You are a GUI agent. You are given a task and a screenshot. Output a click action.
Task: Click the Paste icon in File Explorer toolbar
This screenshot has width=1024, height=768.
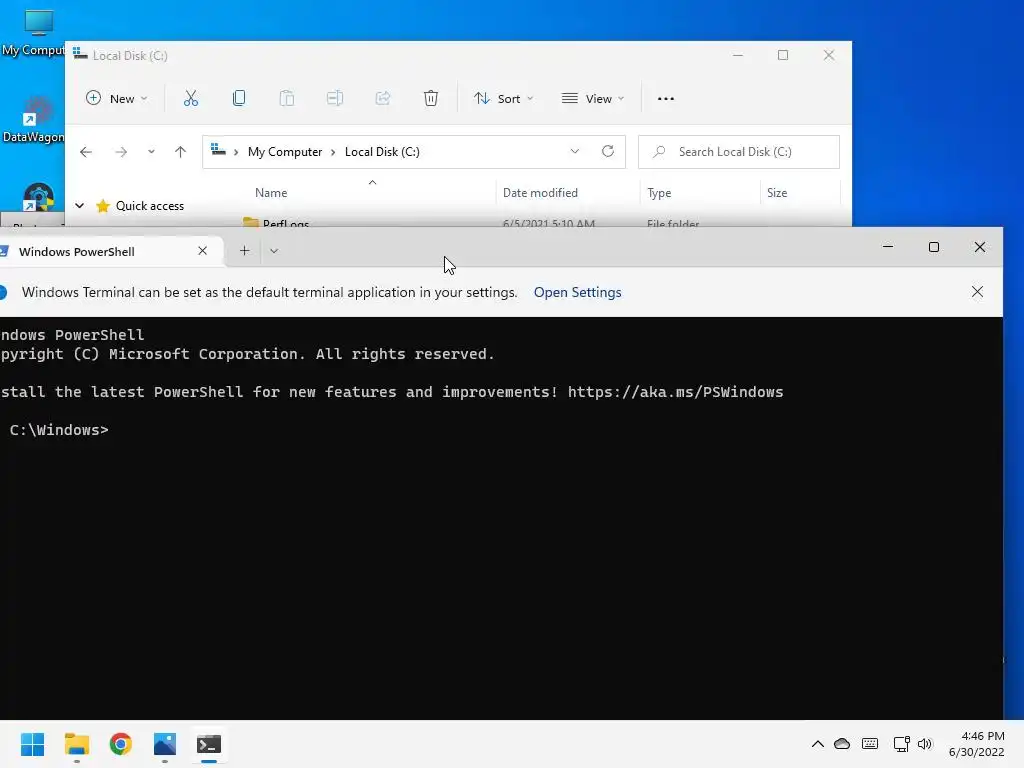[287, 99]
